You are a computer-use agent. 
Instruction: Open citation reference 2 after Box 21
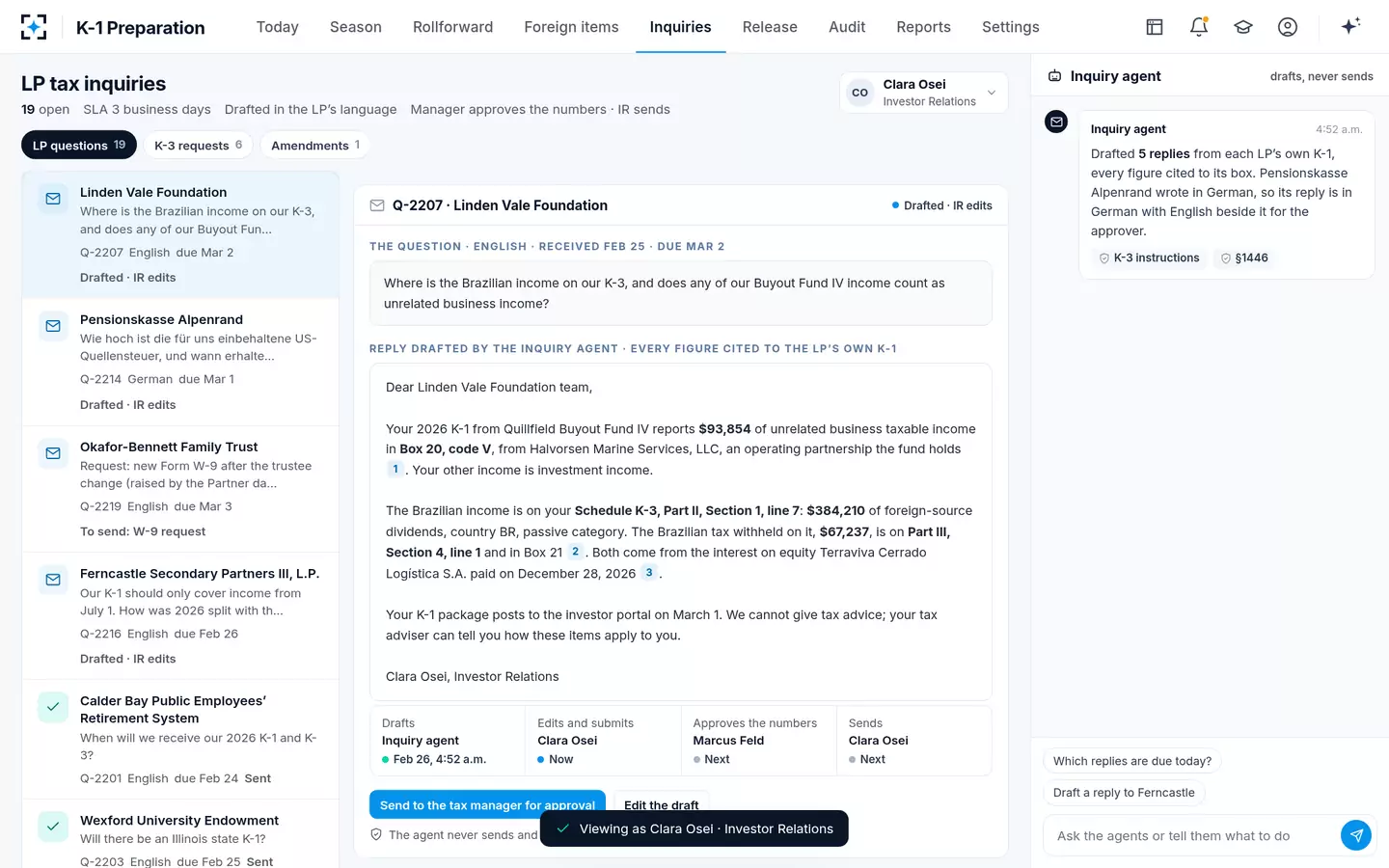coord(575,552)
